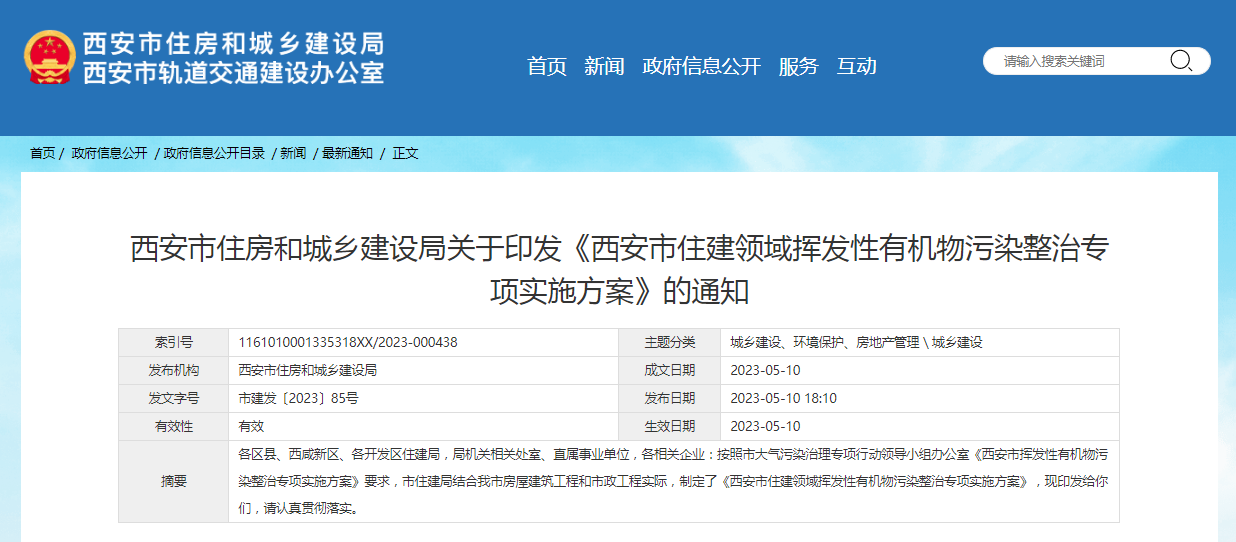The width and height of the screenshot is (1236, 542).
Task: Click the index number 11610100013353​18XX/2023-000438
Action: coord(348,342)
